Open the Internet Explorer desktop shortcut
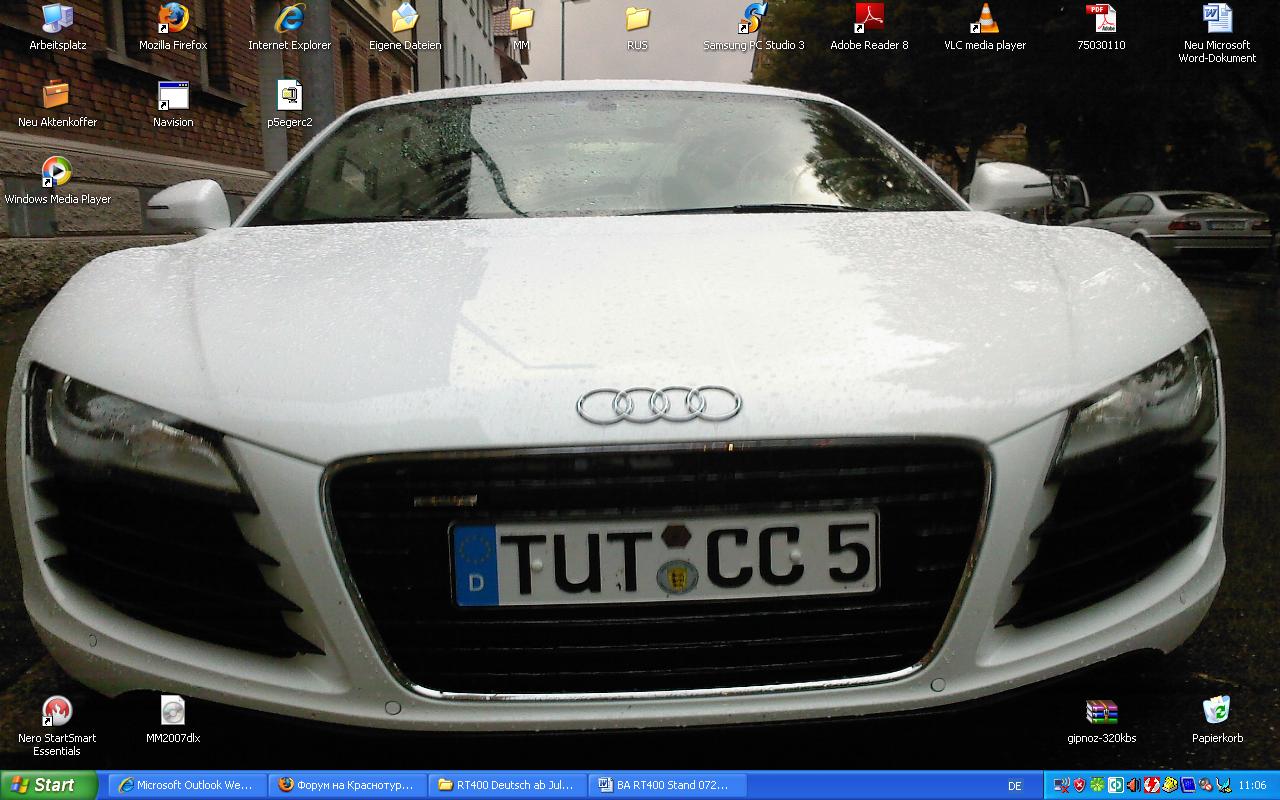 tap(289, 27)
